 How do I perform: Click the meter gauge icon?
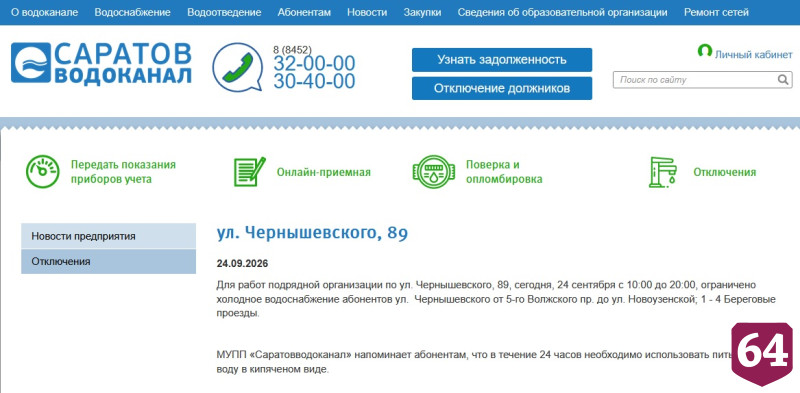(x=42, y=172)
